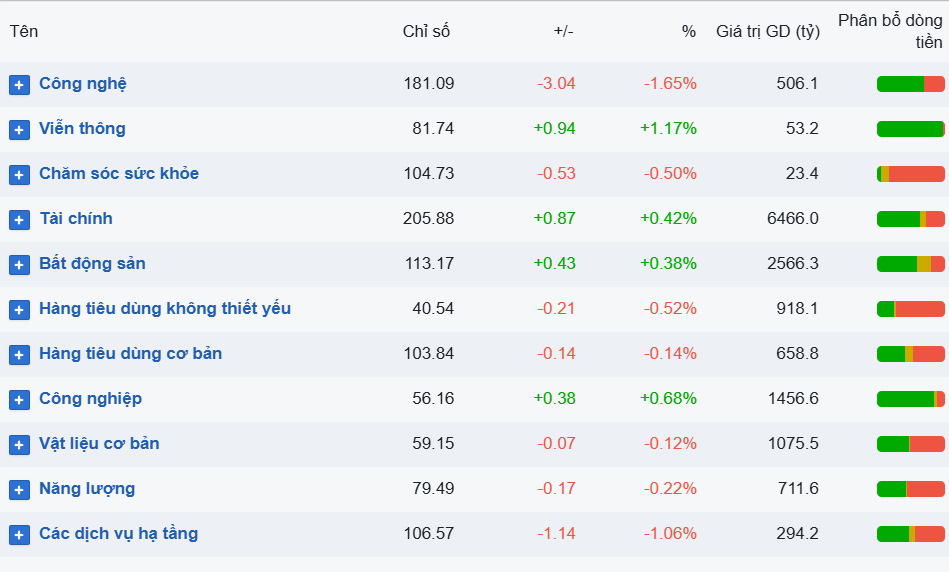Screen dimensions: 949x572
Task: Click plus icon for Hàng tiêu dùng không thiết yếu
Action: pyautogui.click(x=19, y=310)
